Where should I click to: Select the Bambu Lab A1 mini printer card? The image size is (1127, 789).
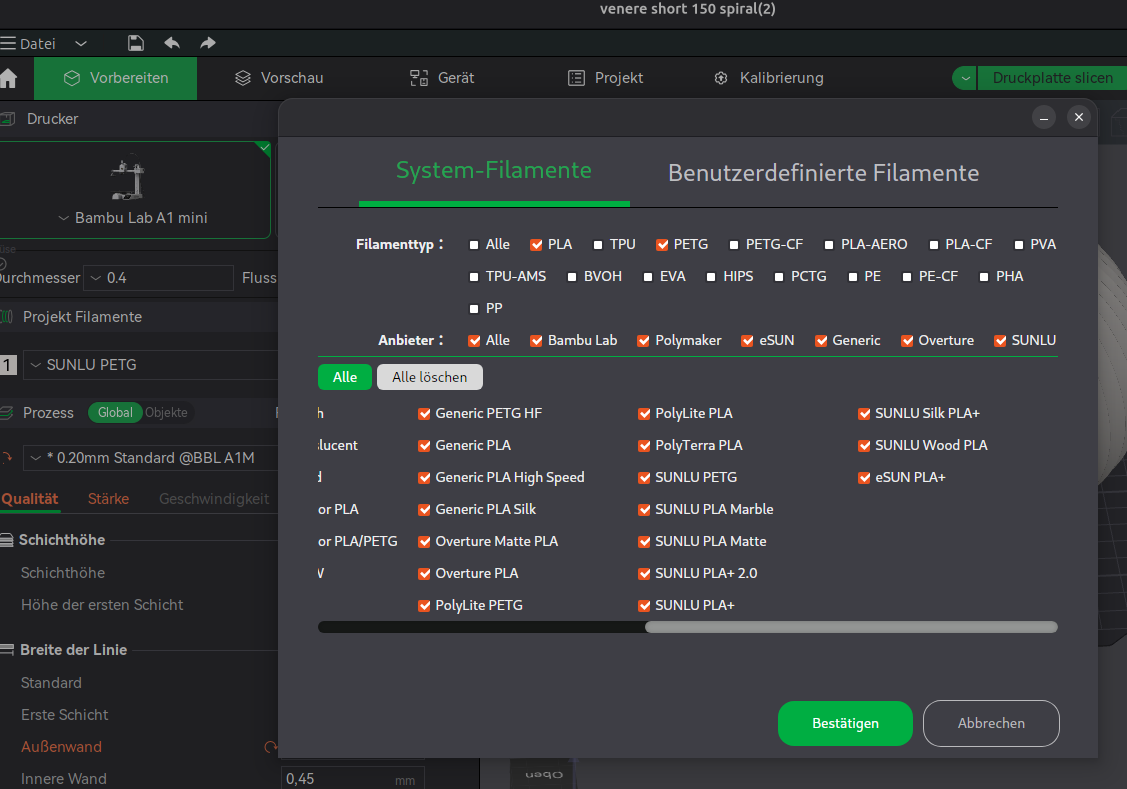134,190
